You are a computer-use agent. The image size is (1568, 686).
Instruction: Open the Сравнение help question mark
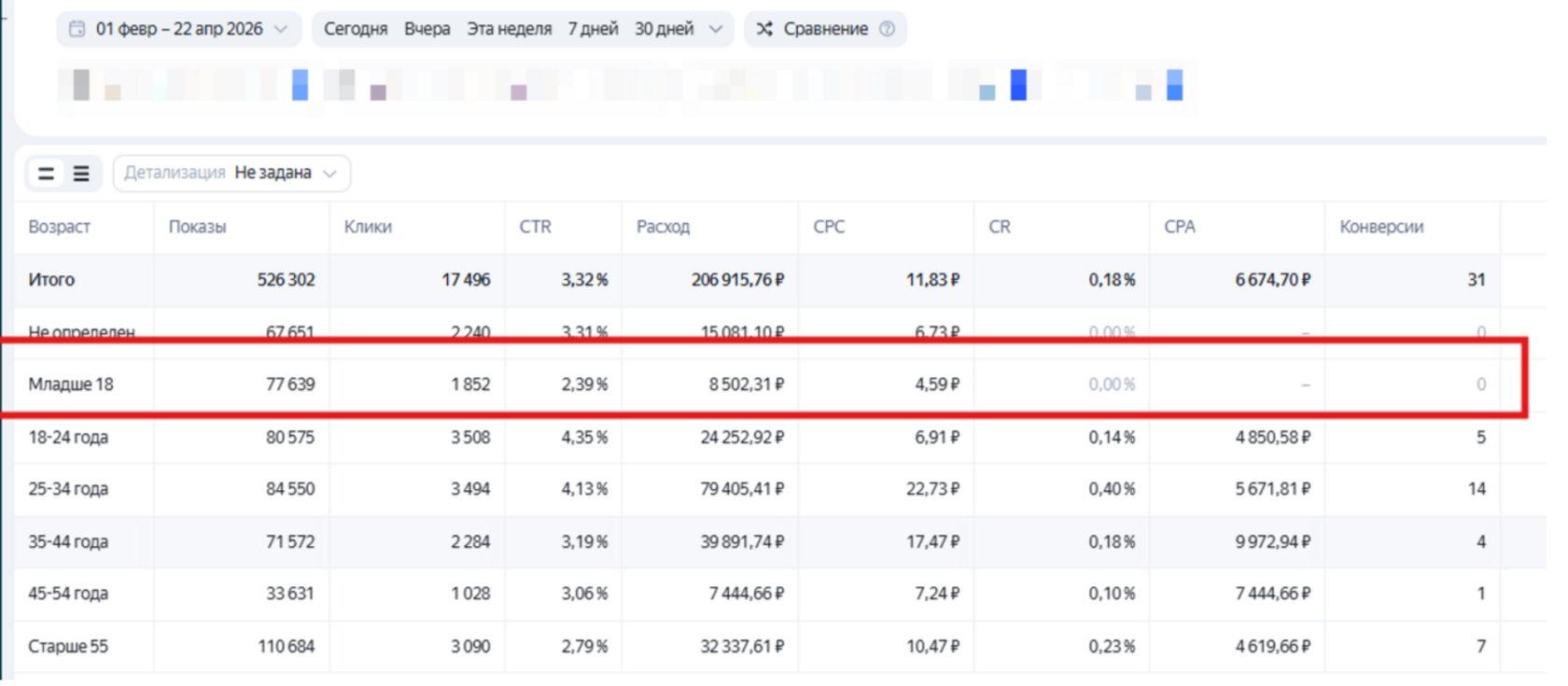[x=888, y=29]
